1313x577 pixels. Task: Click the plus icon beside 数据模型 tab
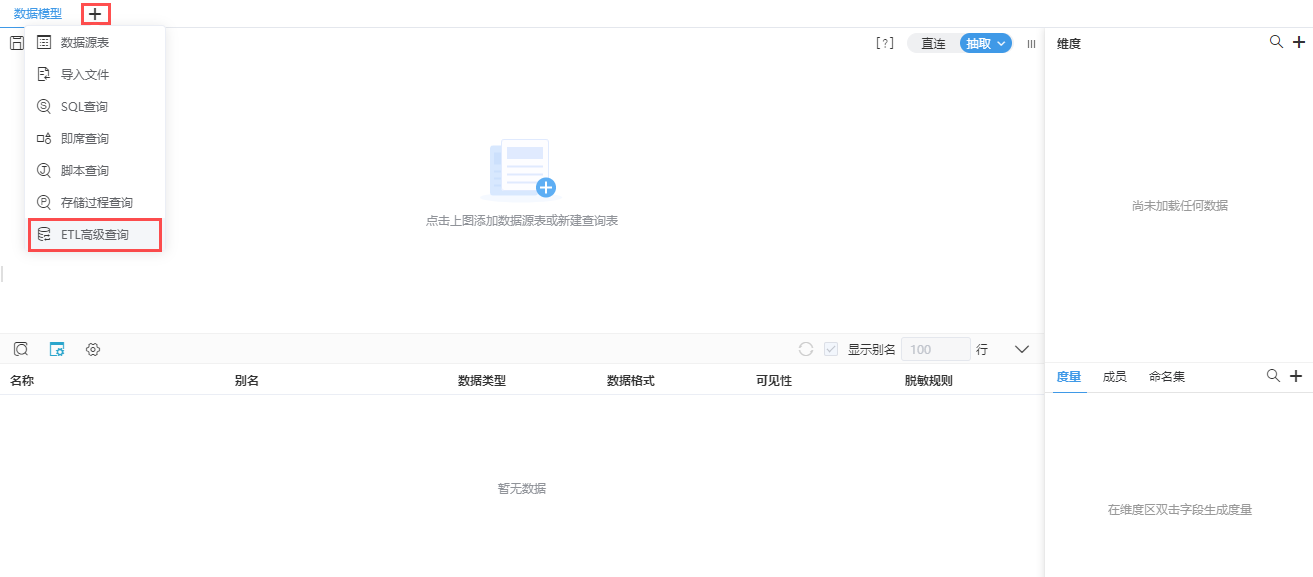[x=95, y=14]
